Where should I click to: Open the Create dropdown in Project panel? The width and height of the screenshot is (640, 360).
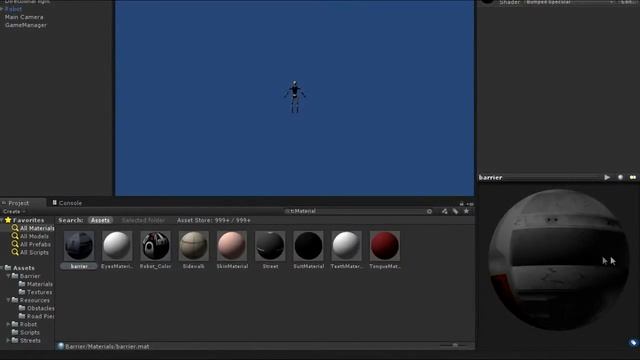point(14,211)
